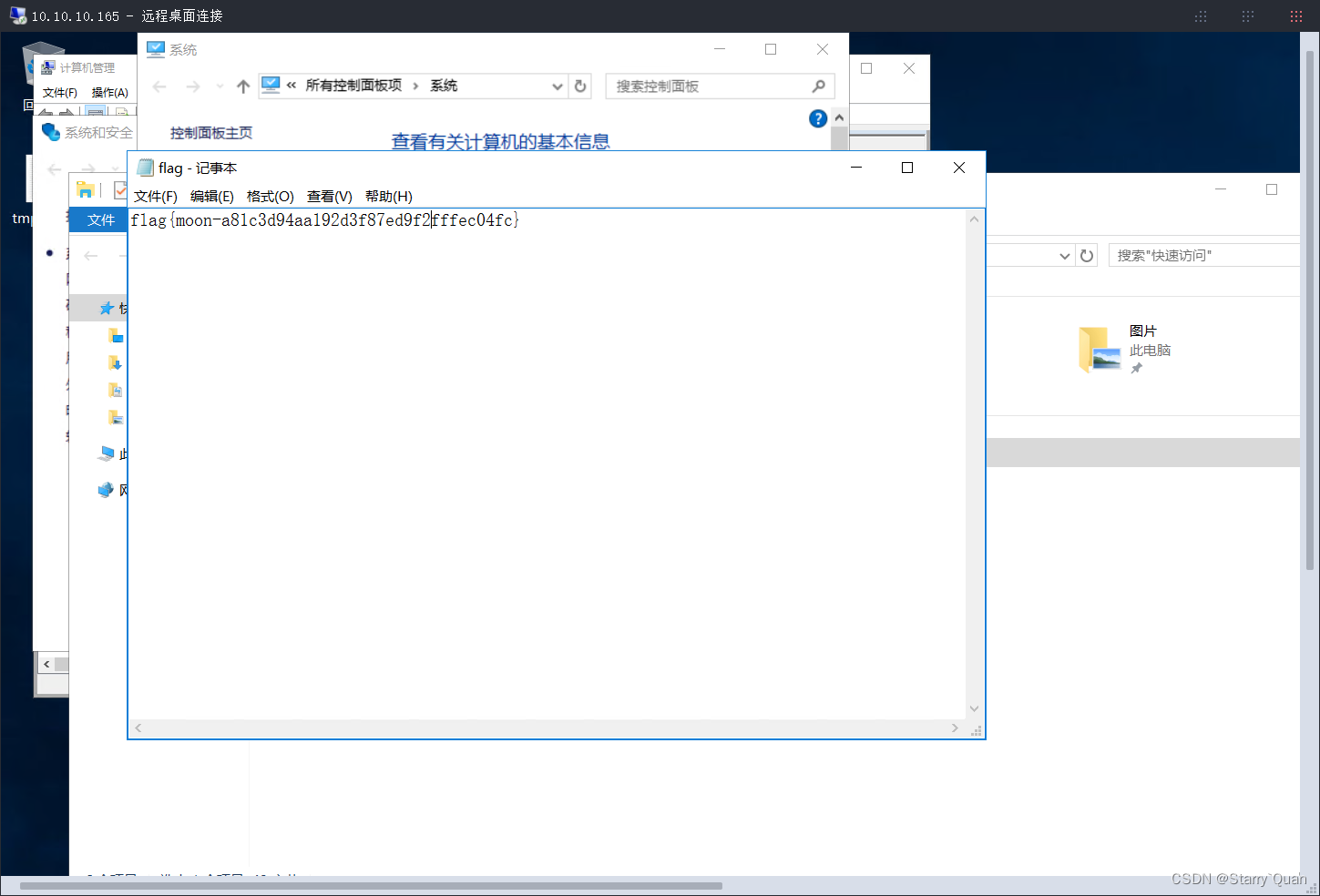Open the 查看(V) menu in Notepad
The height and width of the screenshot is (896, 1320).
(329, 197)
